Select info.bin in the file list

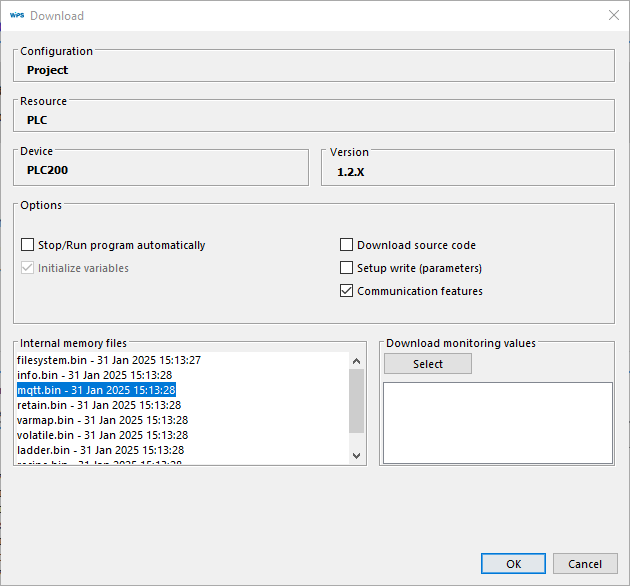(94, 375)
